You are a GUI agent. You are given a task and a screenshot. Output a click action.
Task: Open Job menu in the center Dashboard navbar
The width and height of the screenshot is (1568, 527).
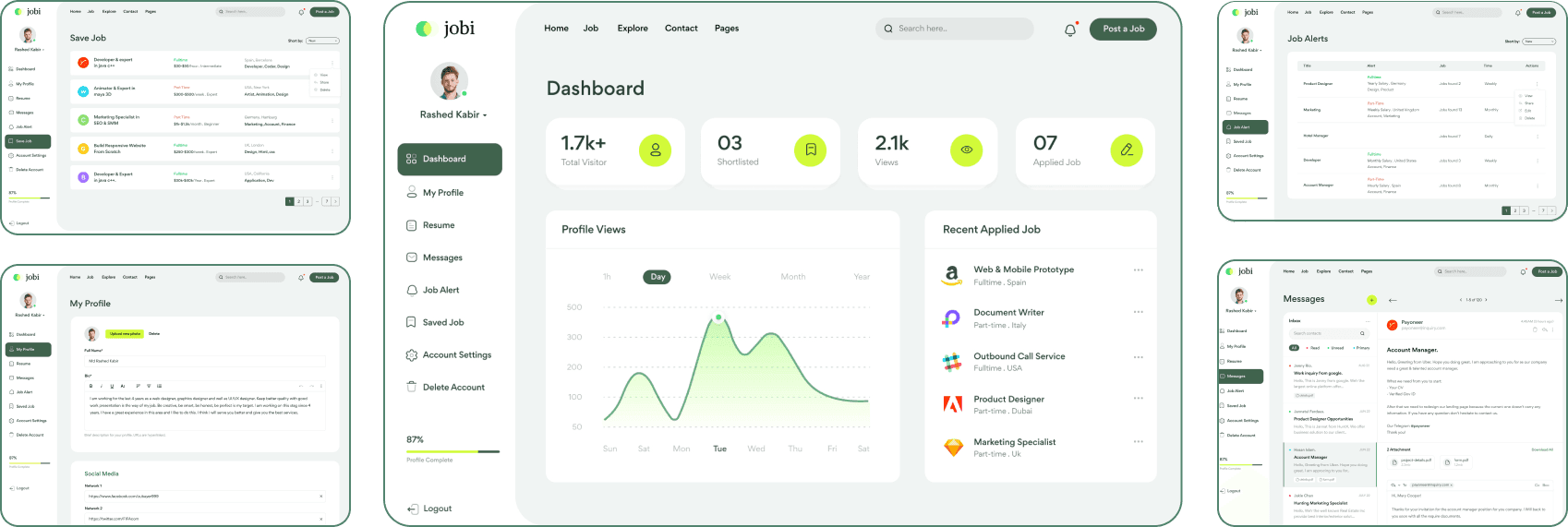(x=591, y=29)
